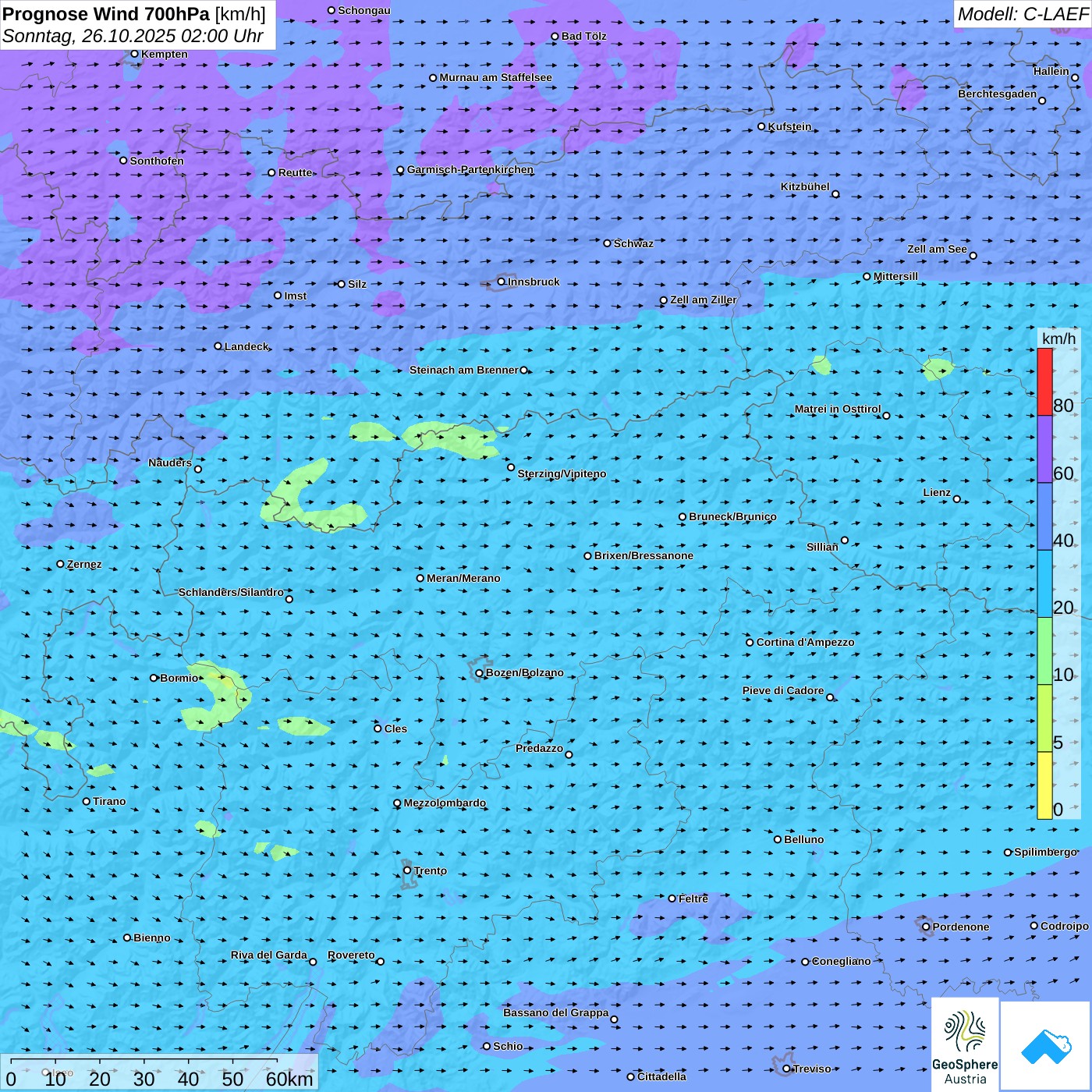Click the Pieve di Cadore label
The image size is (1092, 1092).
[x=783, y=690]
